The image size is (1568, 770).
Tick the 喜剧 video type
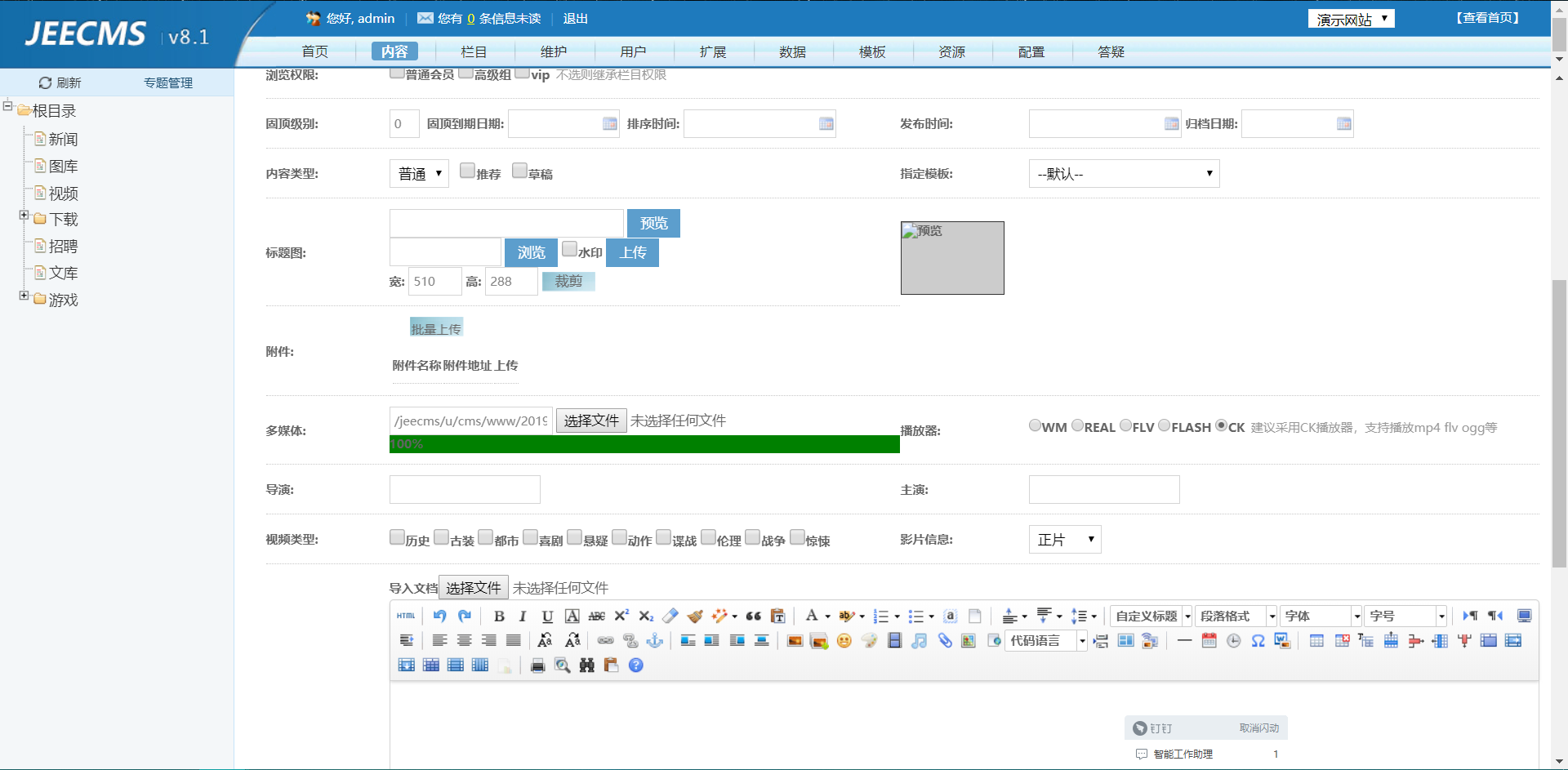click(531, 537)
